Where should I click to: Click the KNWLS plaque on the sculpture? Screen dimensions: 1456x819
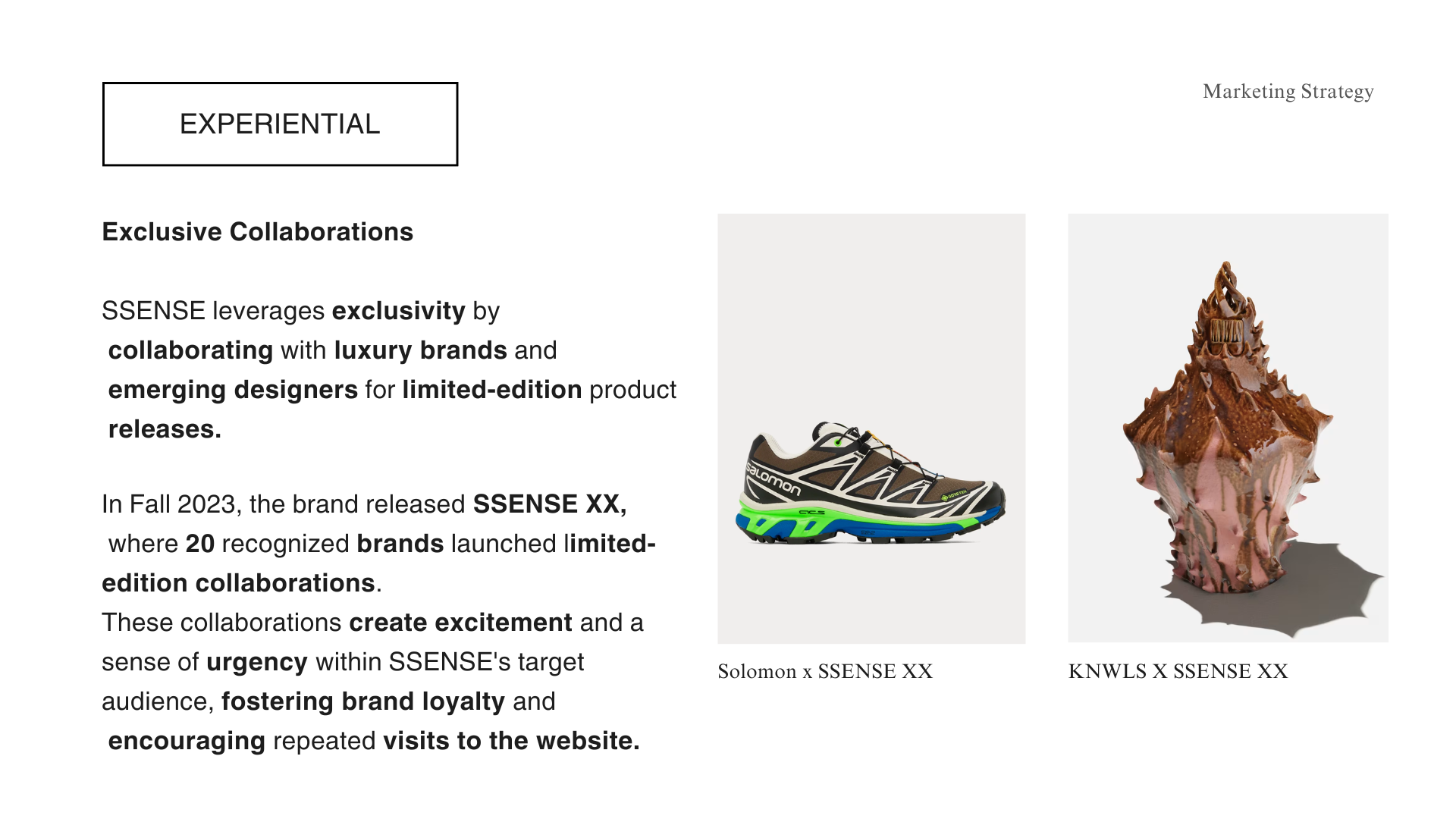1226,331
